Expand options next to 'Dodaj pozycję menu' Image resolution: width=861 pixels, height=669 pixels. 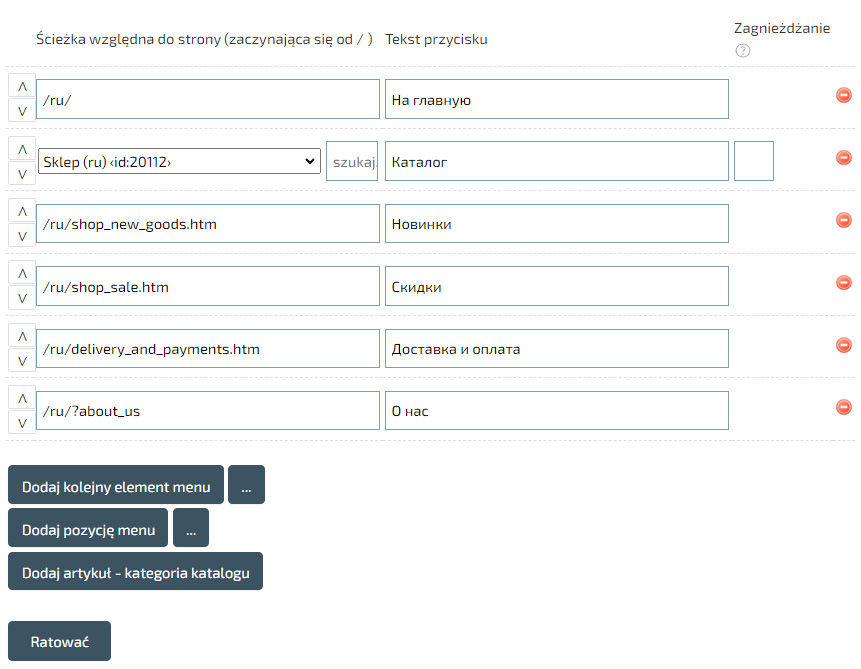[191, 528]
